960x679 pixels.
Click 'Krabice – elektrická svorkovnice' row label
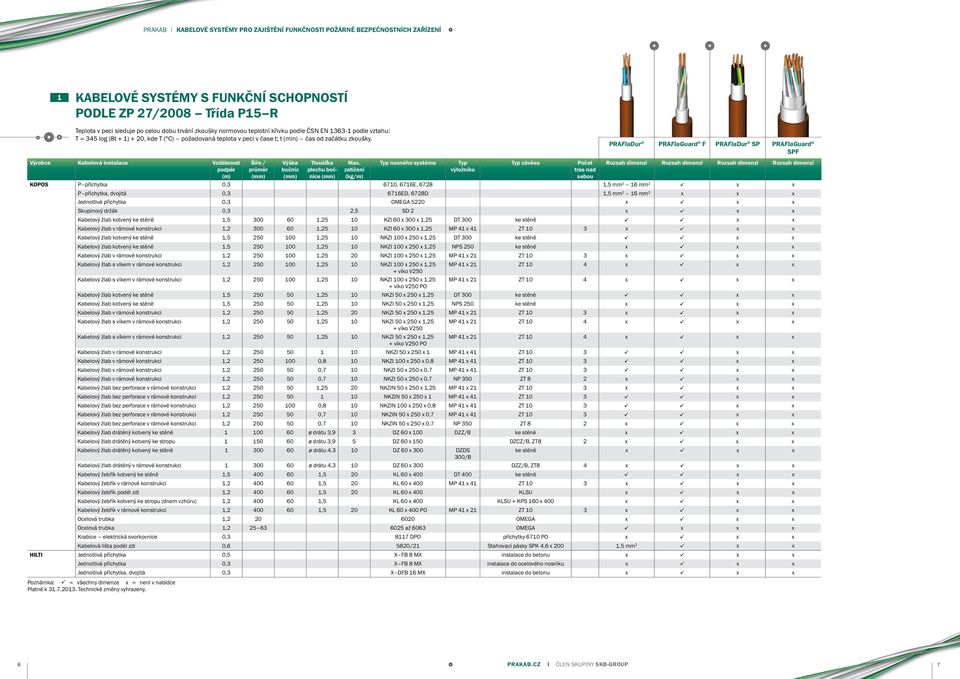point(118,537)
